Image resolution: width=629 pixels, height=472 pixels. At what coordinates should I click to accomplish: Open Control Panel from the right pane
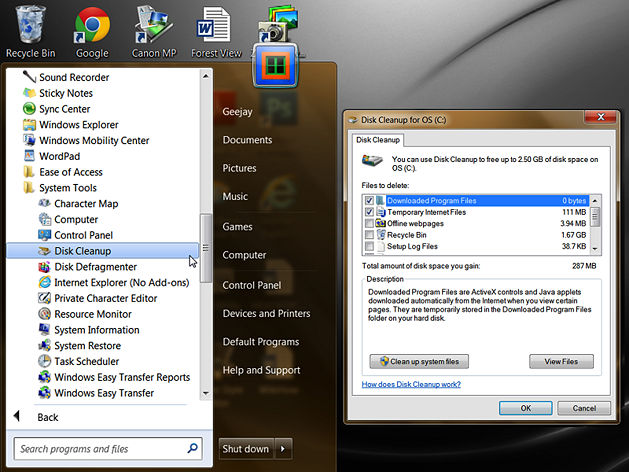click(252, 285)
